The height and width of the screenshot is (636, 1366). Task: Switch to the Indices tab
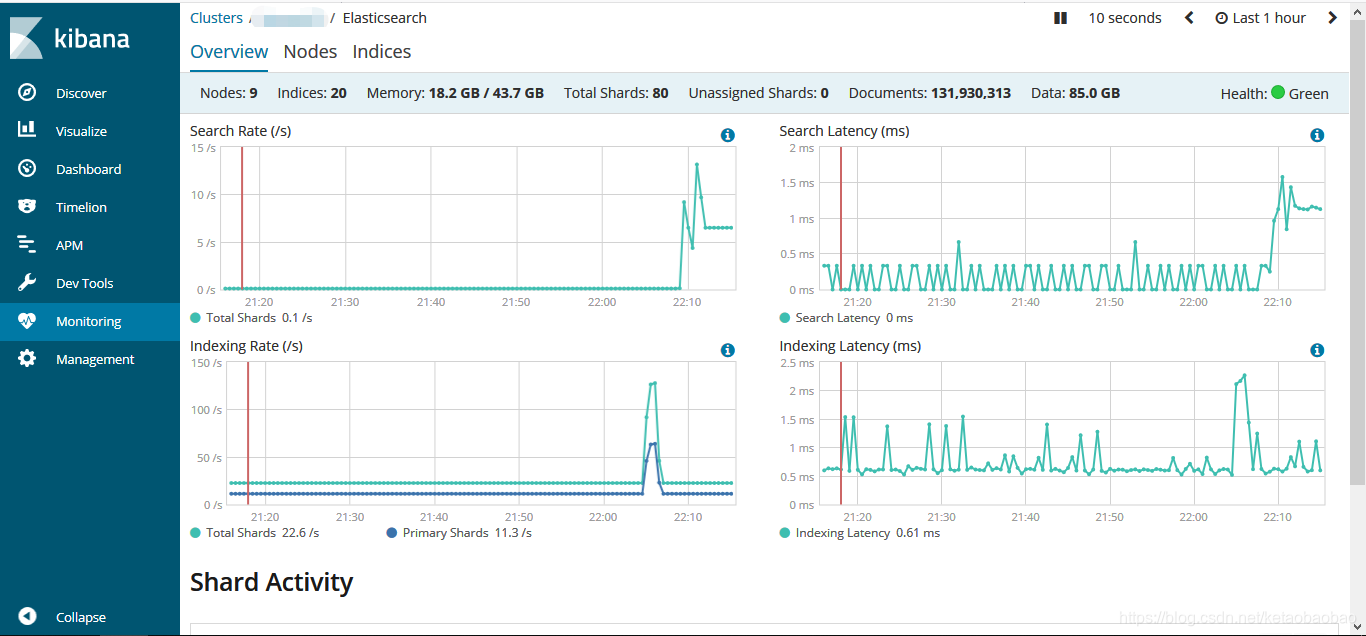pyautogui.click(x=382, y=52)
